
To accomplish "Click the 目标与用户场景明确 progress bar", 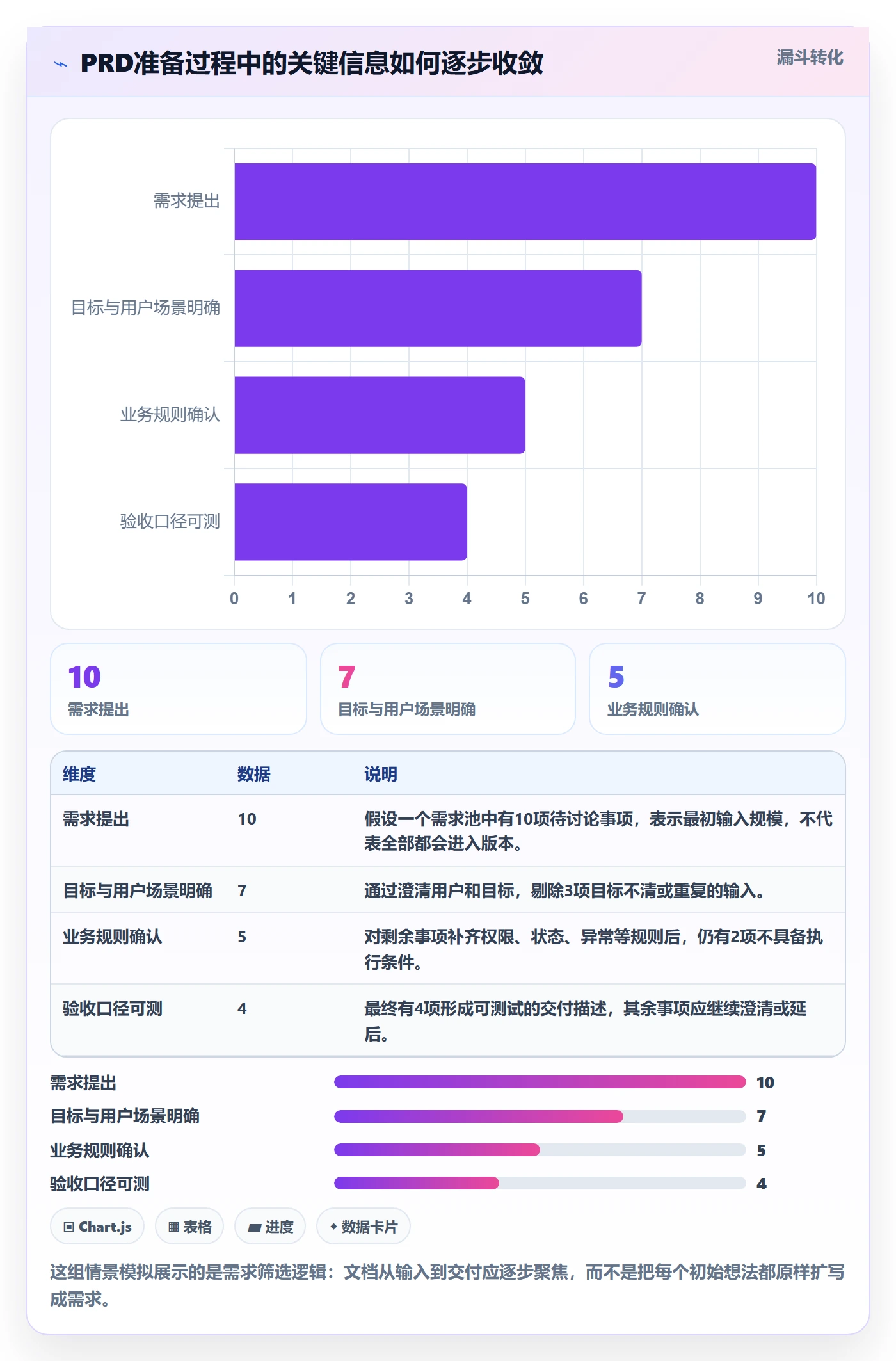I will coord(540,1116).
